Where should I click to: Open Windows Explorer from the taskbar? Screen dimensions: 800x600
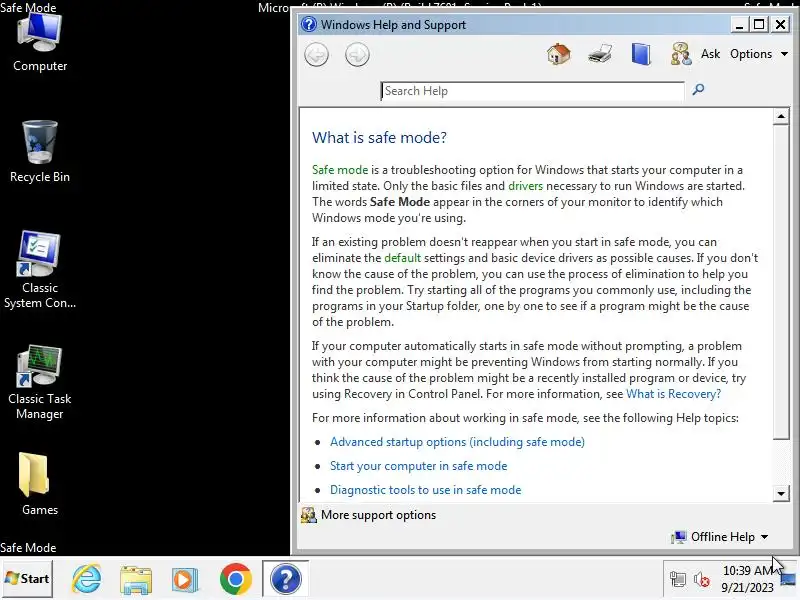pos(136,580)
